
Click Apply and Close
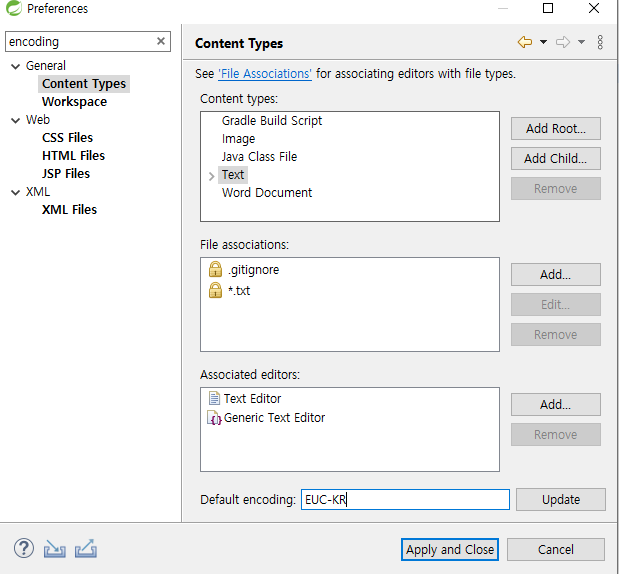pyautogui.click(x=450, y=549)
